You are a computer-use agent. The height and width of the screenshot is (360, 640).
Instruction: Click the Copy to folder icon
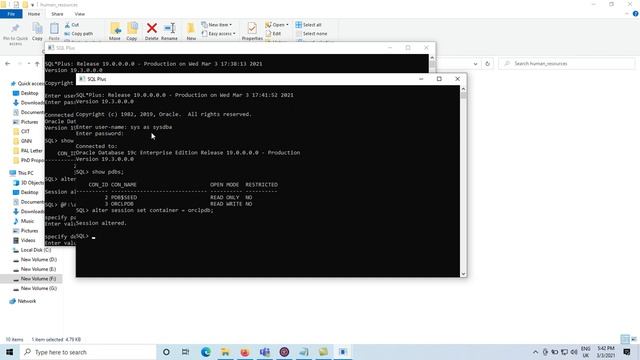[x=132, y=29]
